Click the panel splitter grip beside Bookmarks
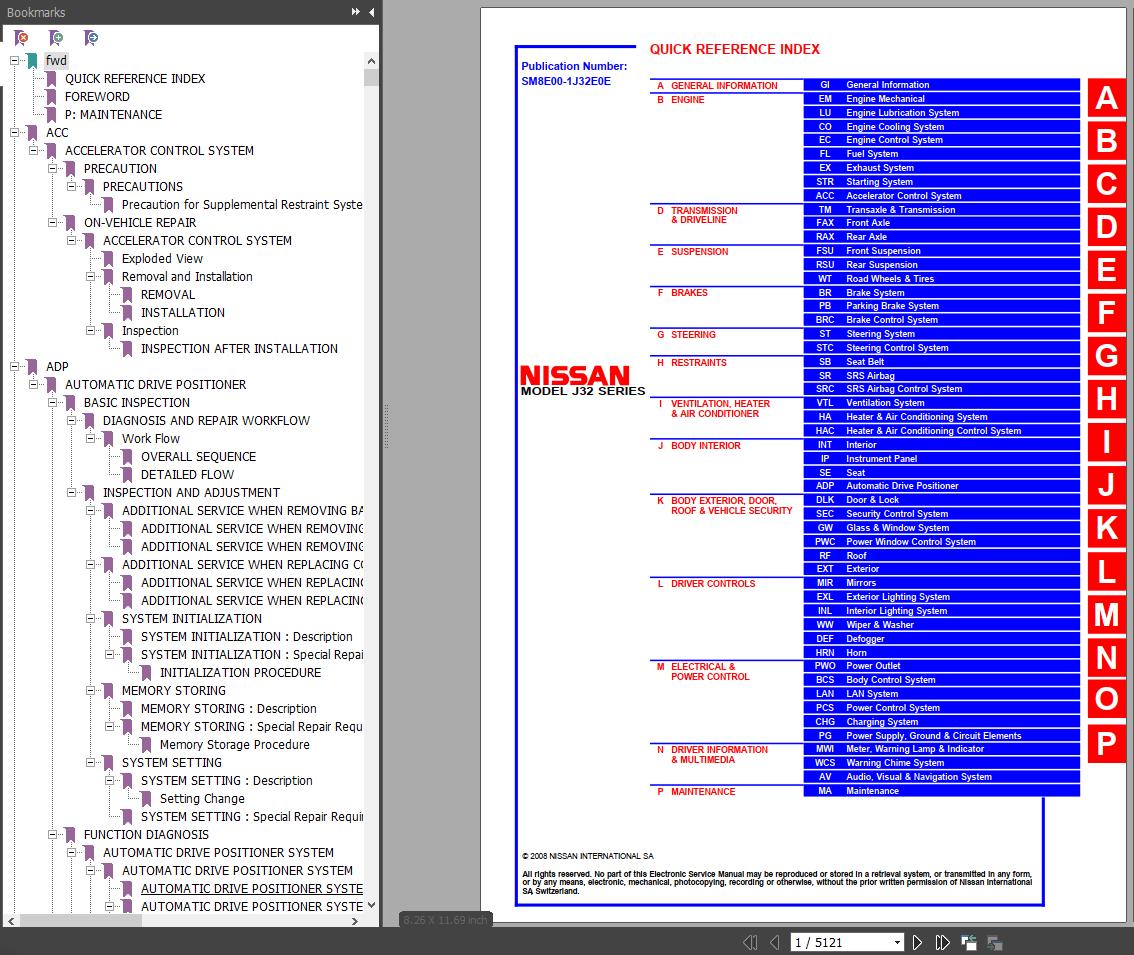Screen dimensions: 1134x955 tap(386, 427)
